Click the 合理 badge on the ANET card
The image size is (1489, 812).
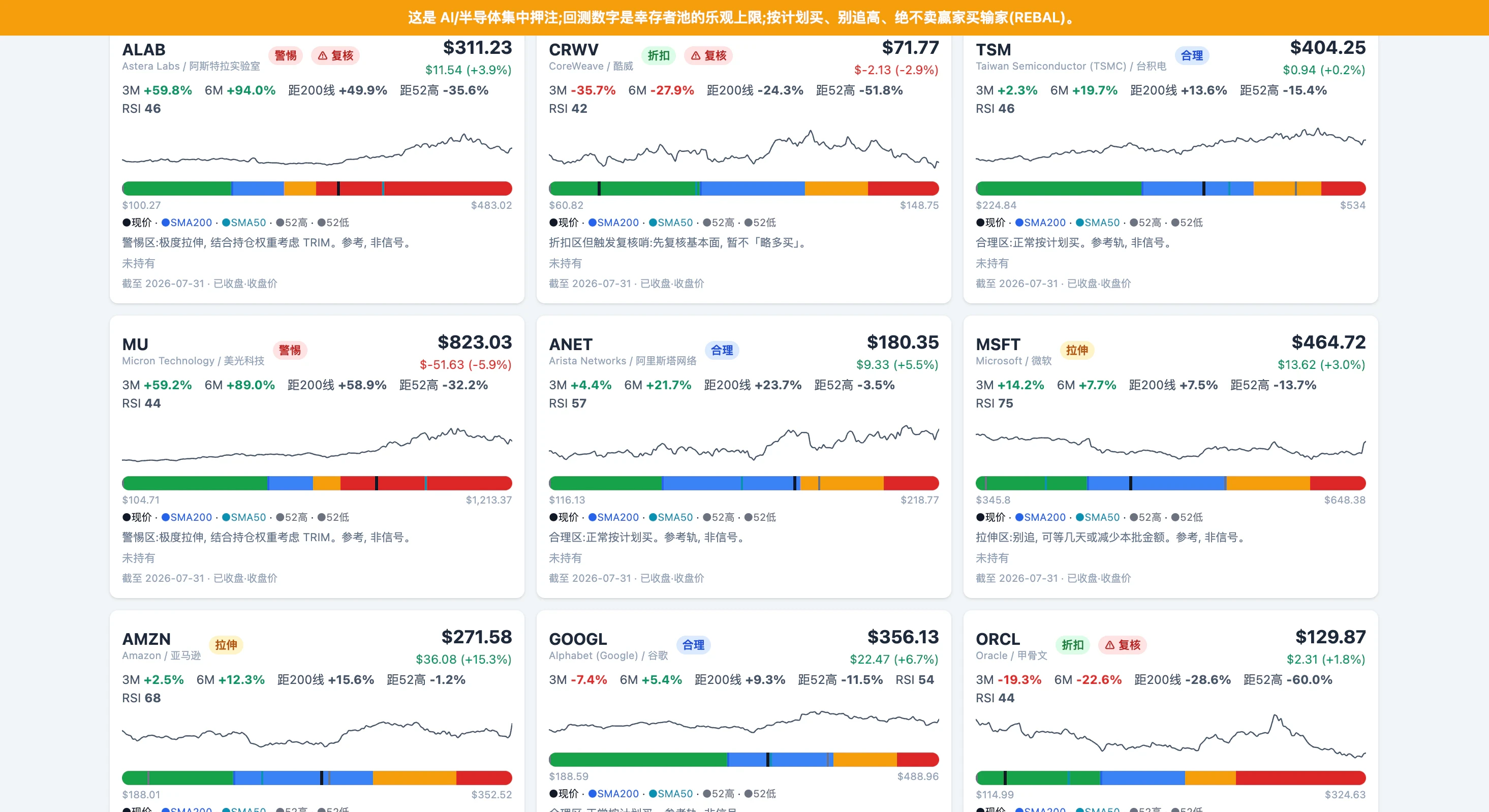(x=722, y=350)
